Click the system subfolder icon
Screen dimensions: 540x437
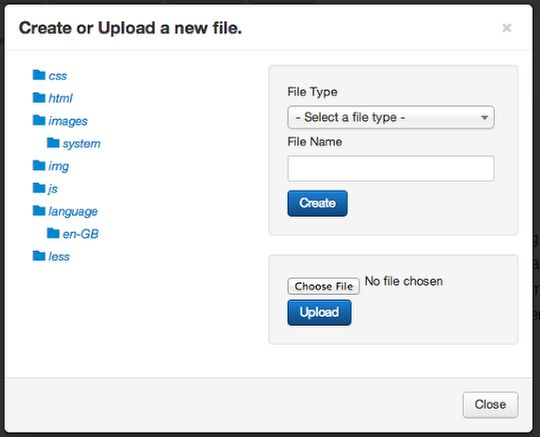[x=53, y=143]
